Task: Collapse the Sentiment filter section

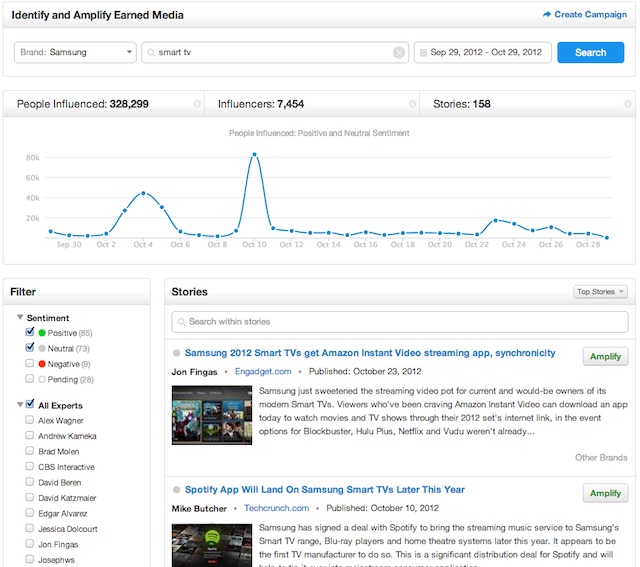Action: tap(19, 318)
